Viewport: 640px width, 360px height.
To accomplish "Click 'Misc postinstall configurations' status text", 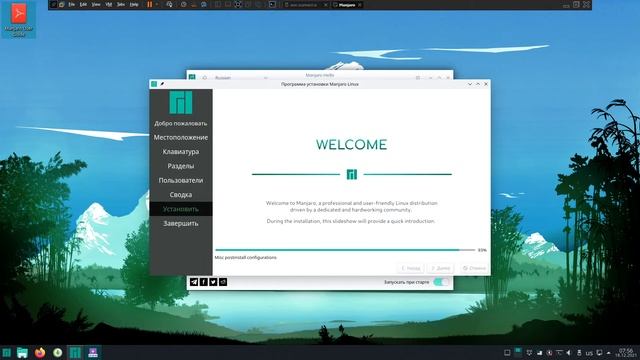I will coord(246,258).
